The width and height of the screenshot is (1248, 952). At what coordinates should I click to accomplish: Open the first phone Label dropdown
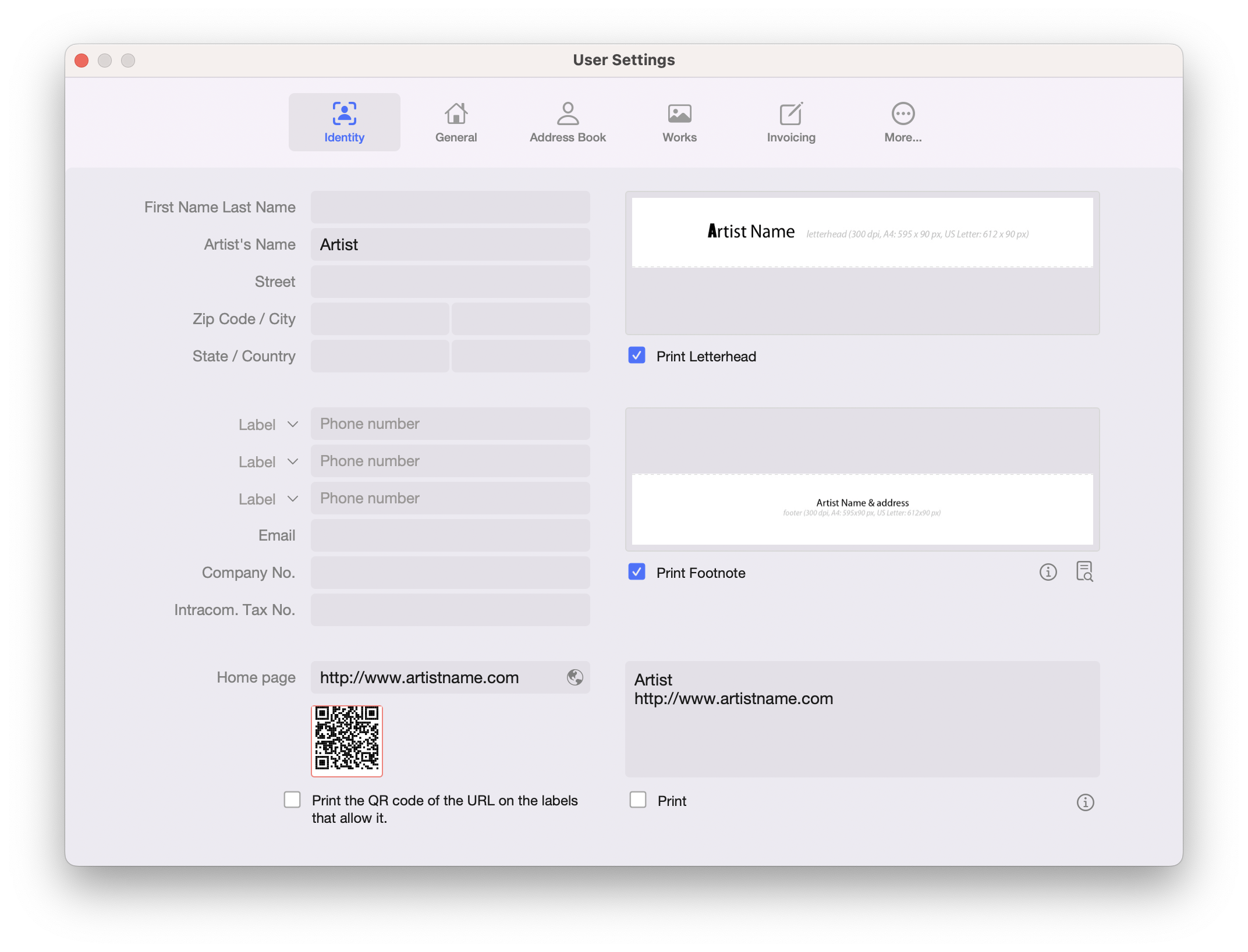click(x=268, y=424)
